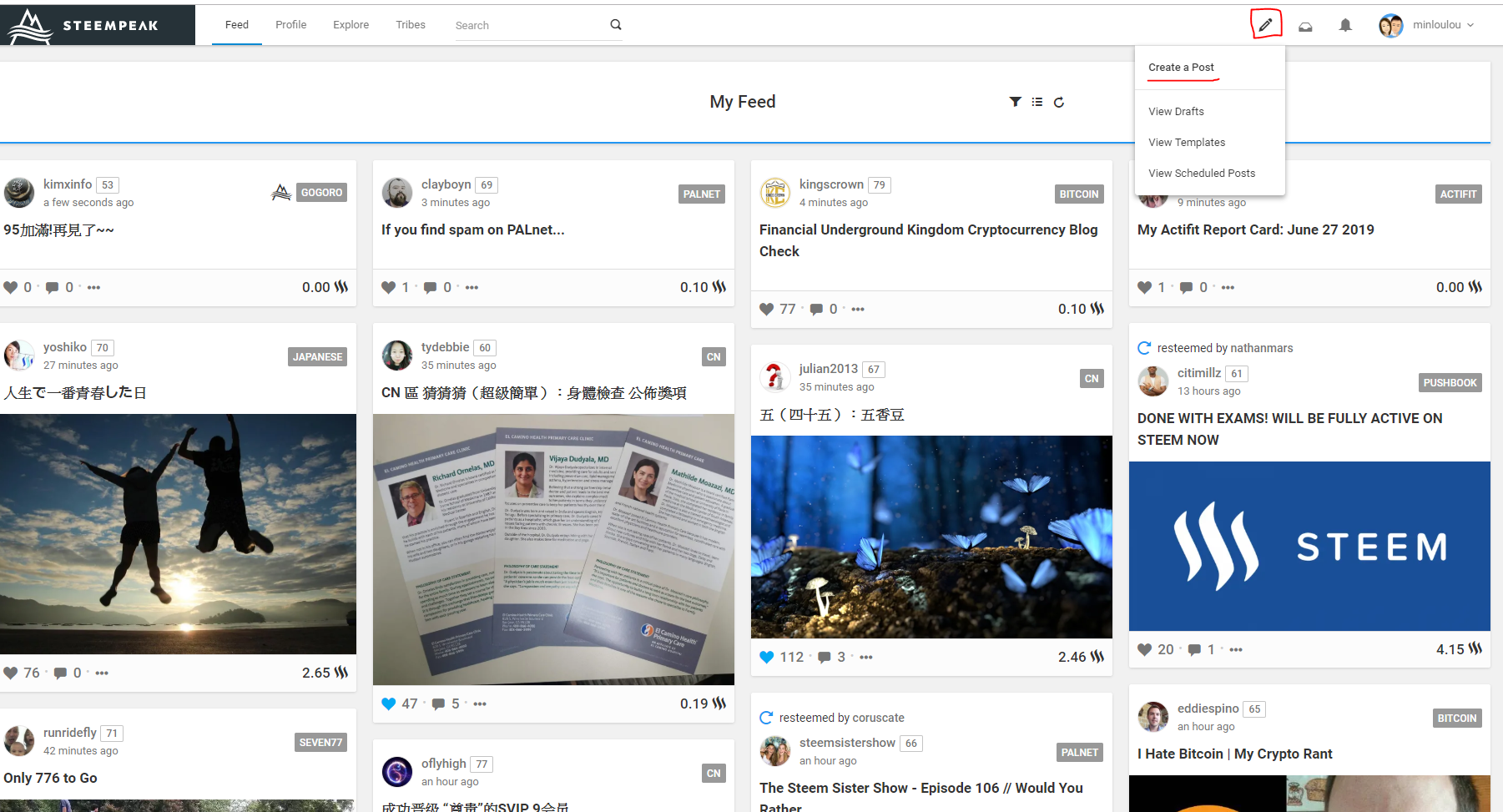Choose View Scheduled Posts from menu
Viewport: 1503px width, 812px height.
click(1201, 174)
